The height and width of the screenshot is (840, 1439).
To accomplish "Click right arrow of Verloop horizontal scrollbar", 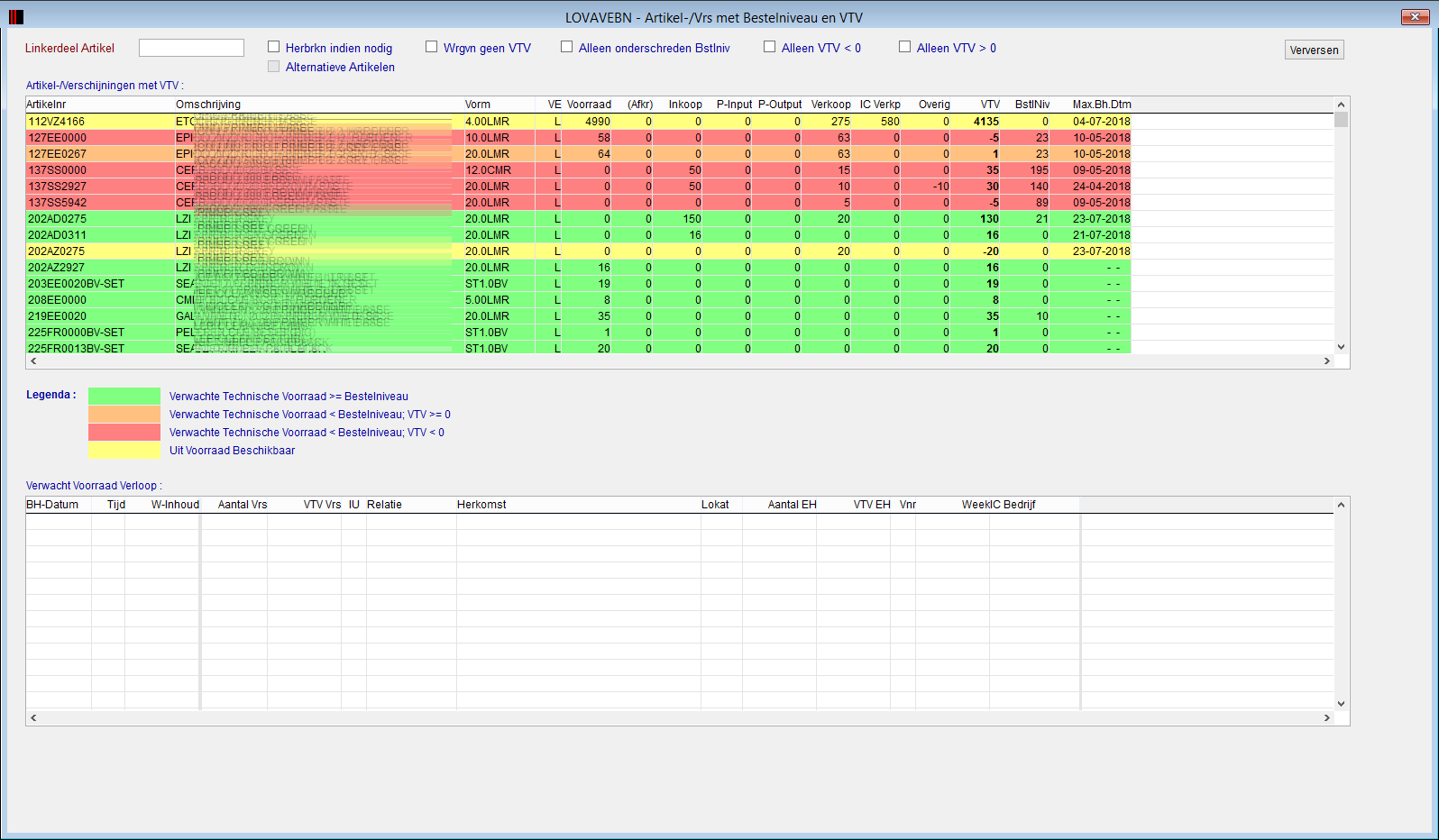I will click(1326, 717).
